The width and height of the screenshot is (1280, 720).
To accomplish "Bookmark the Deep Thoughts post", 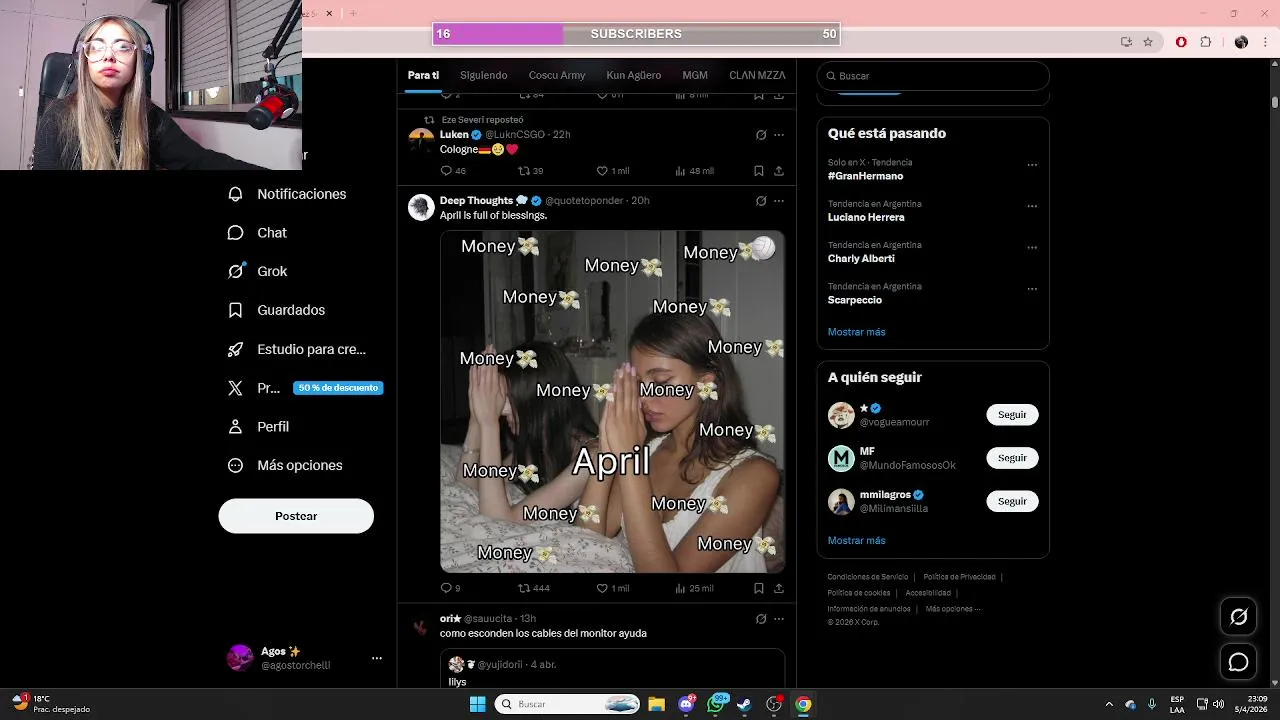I will tap(759, 588).
